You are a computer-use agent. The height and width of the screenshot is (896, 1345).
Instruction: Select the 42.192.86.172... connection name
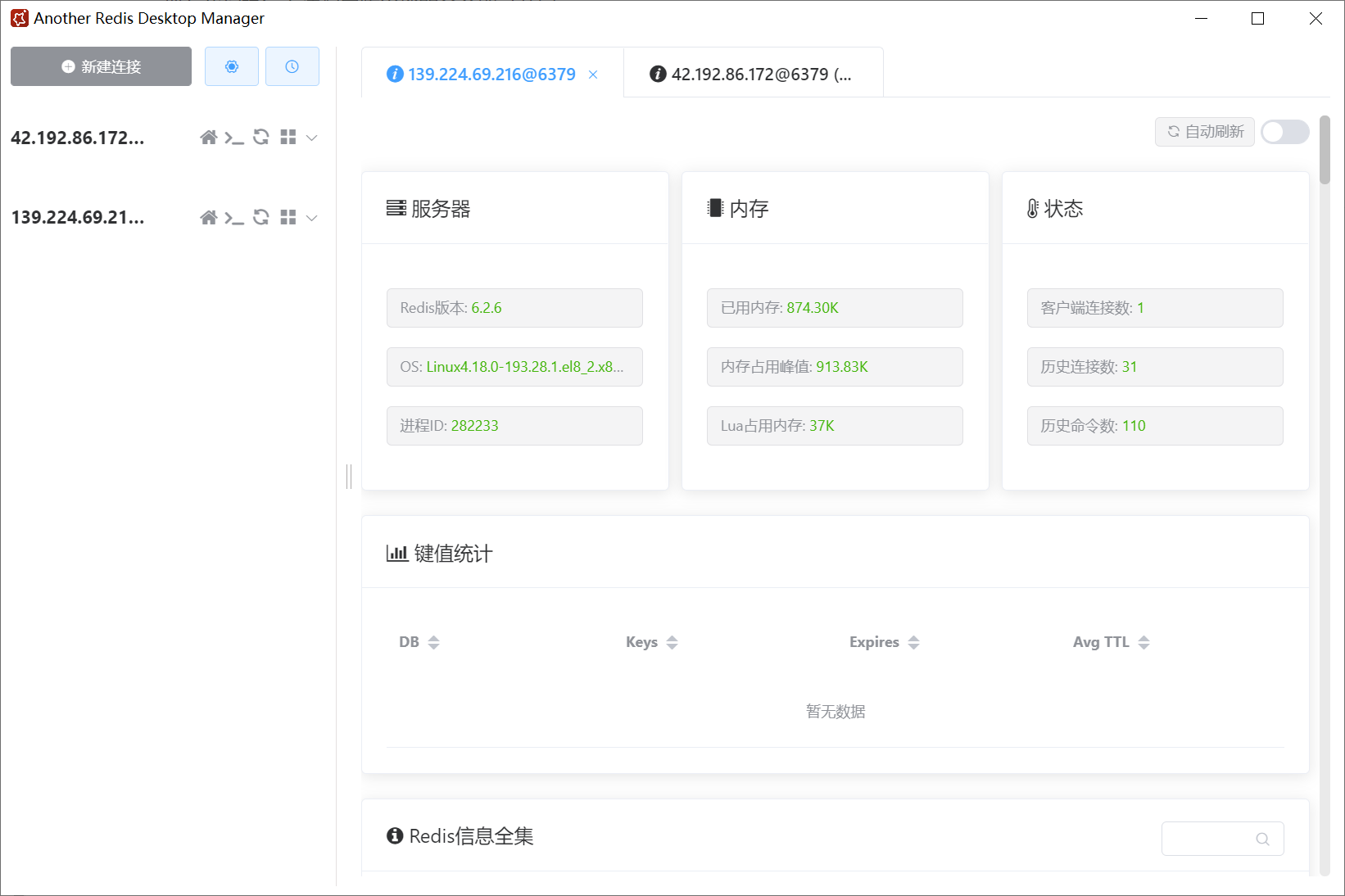tap(78, 138)
